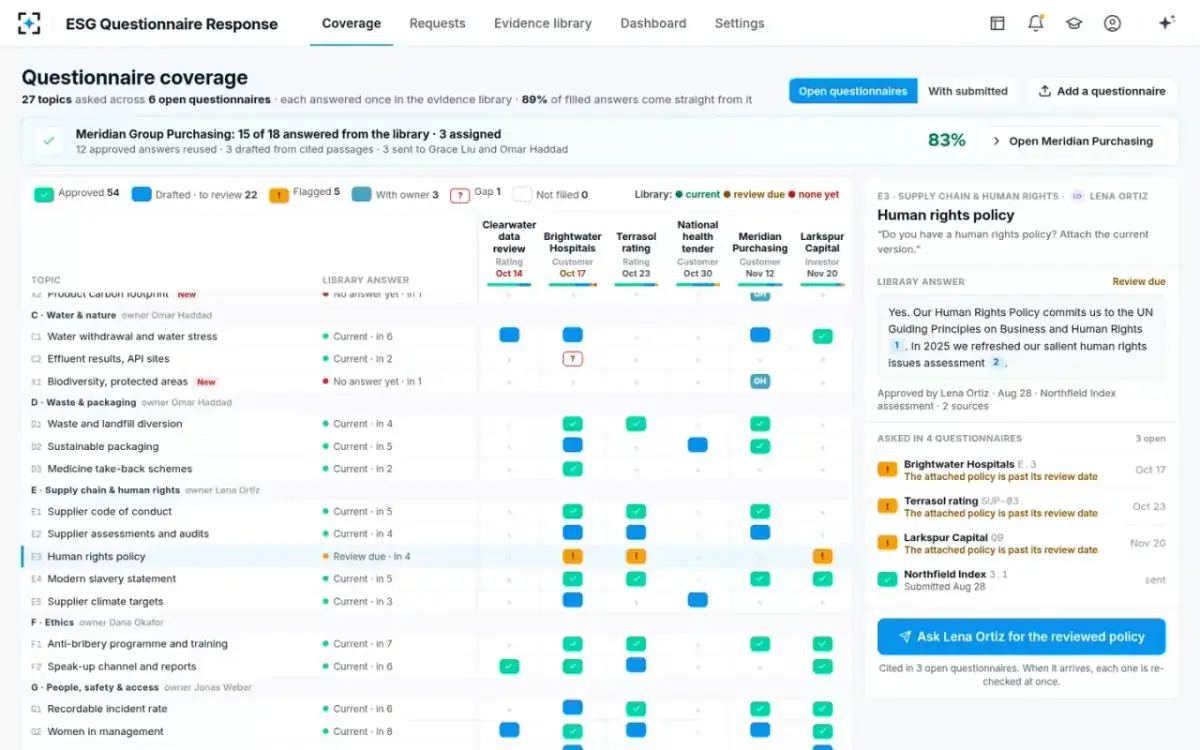The image size is (1200, 750).
Task: Open the notifications bell
Action: coord(1036,23)
